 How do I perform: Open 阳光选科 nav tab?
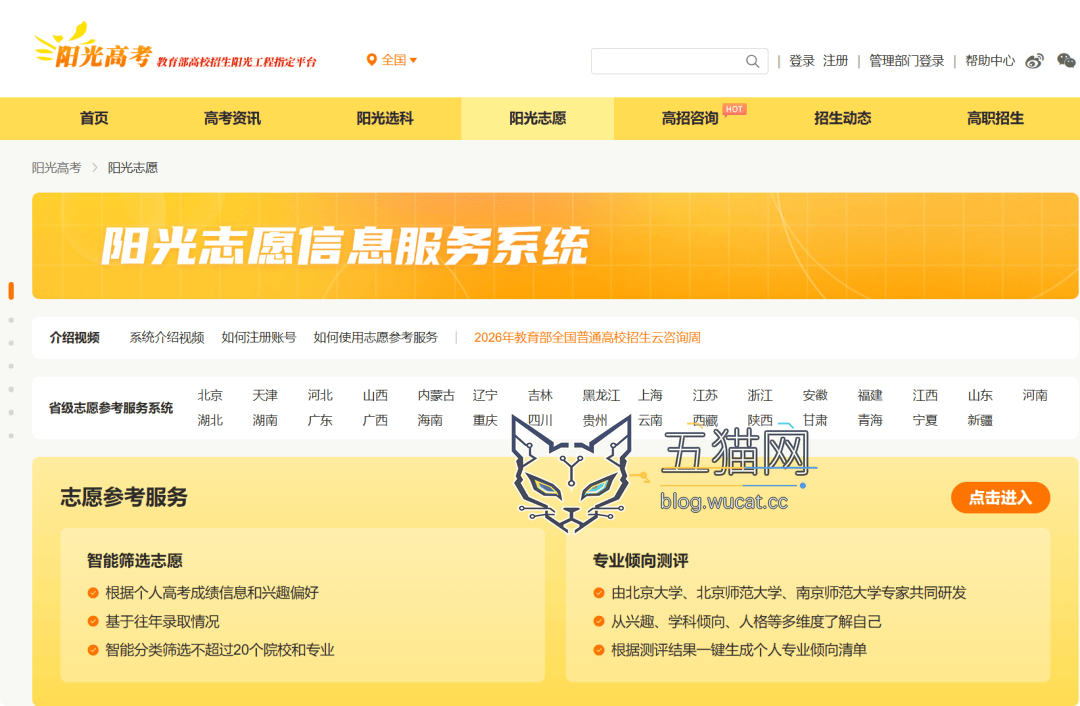[384, 118]
